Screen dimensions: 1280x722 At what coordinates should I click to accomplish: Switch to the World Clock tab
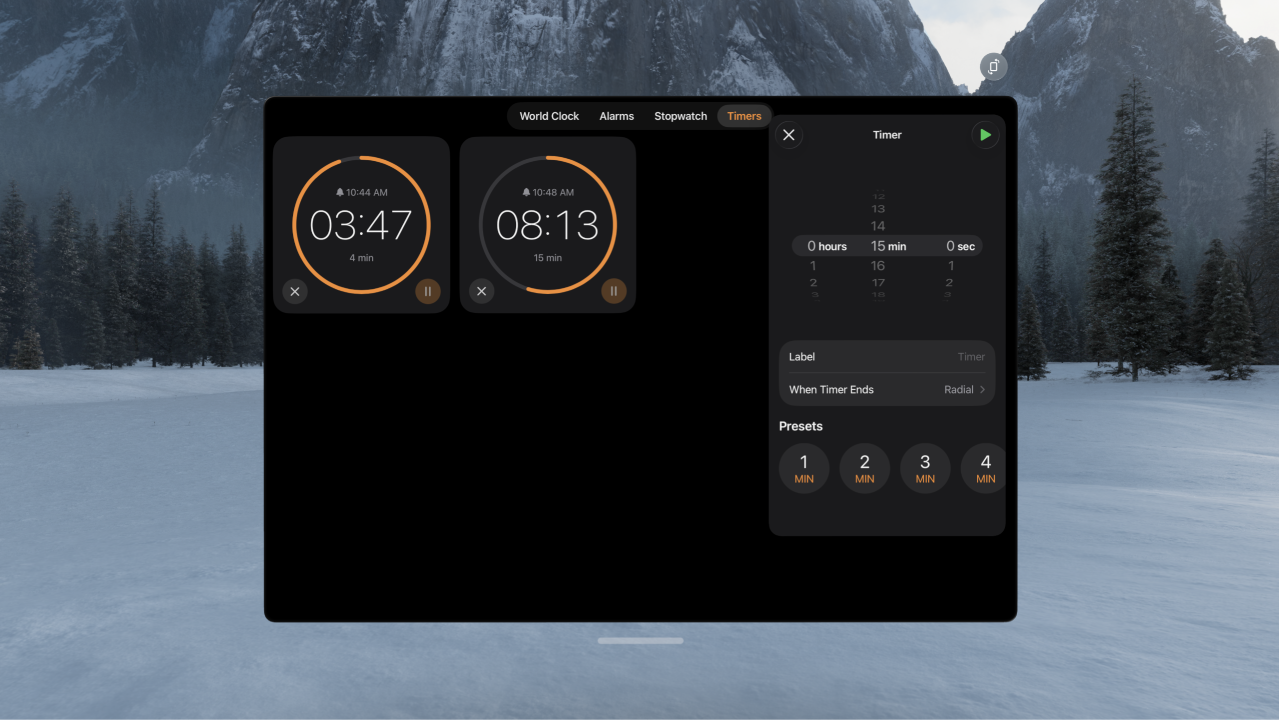[549, 115]
